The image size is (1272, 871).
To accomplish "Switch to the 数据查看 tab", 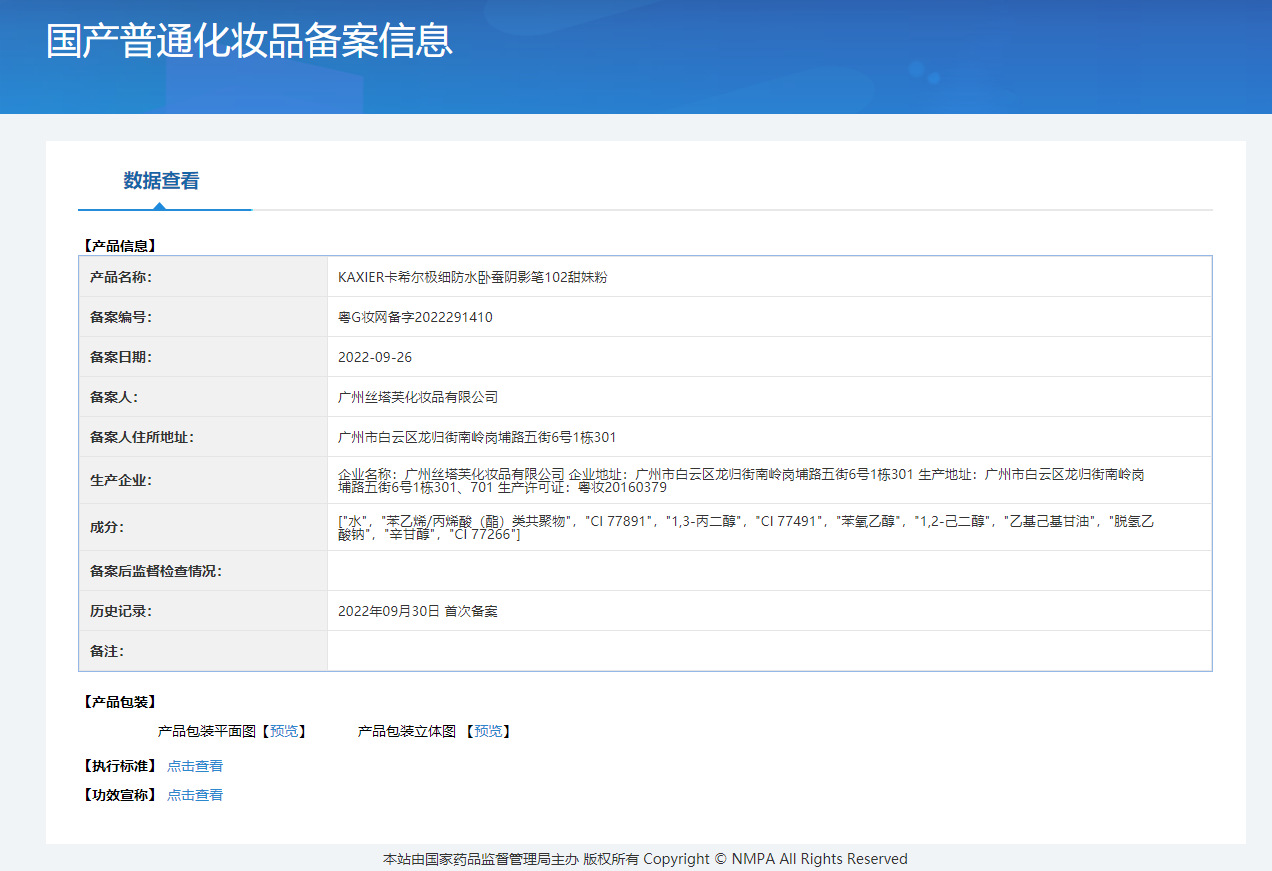I will pos(161,181).
